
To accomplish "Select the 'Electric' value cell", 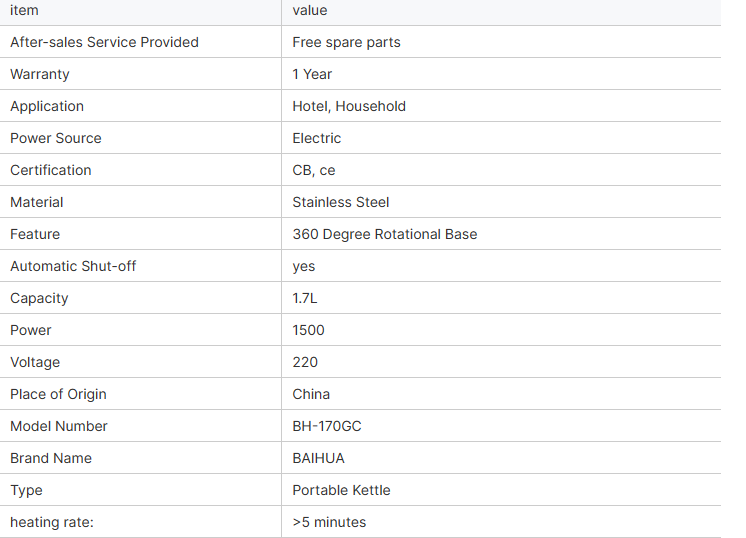I will click(x=316, y=138).
